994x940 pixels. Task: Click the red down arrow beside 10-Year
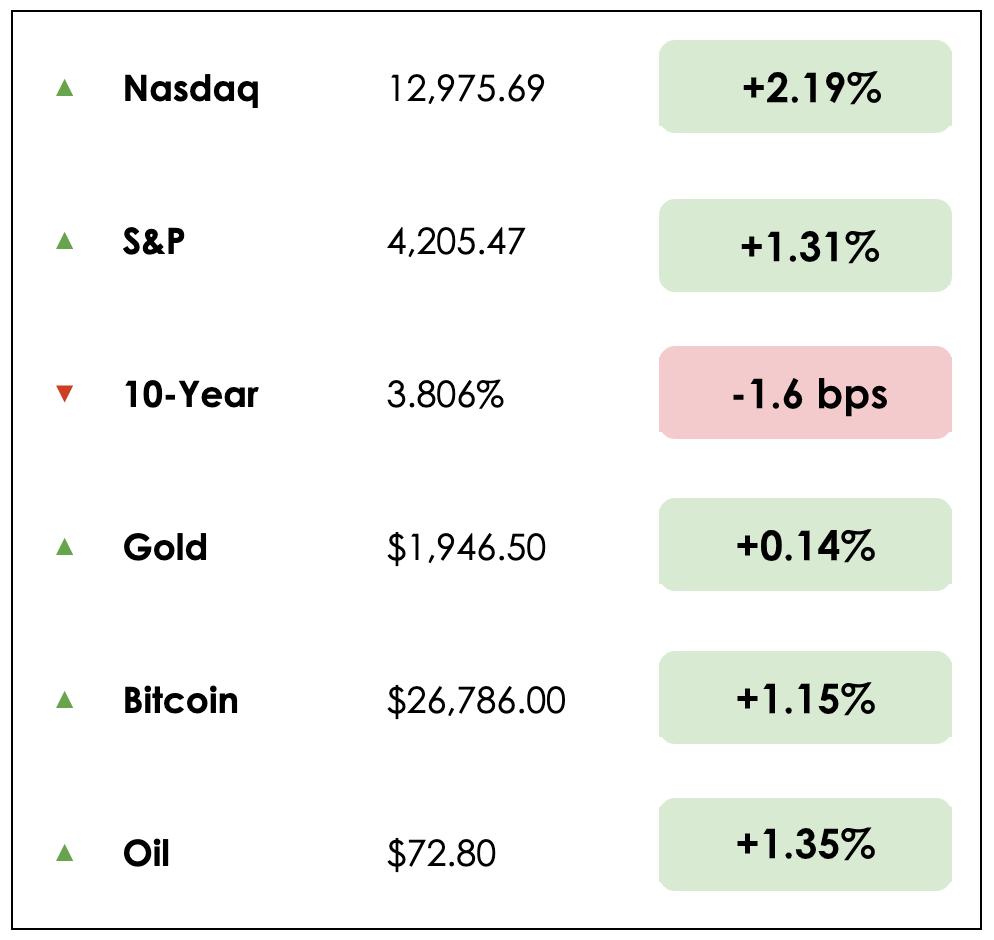[x=65, y=394]
